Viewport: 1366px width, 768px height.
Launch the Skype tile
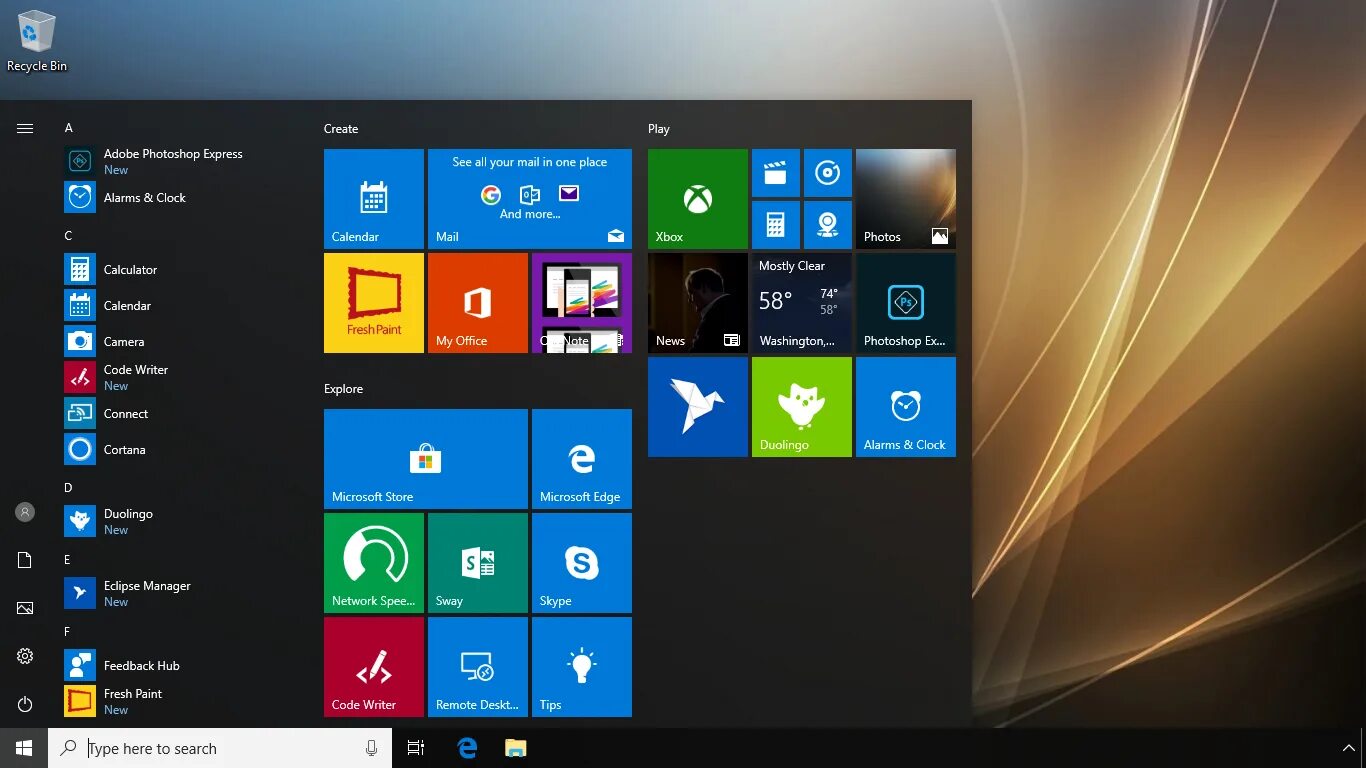tap(582, 563)
